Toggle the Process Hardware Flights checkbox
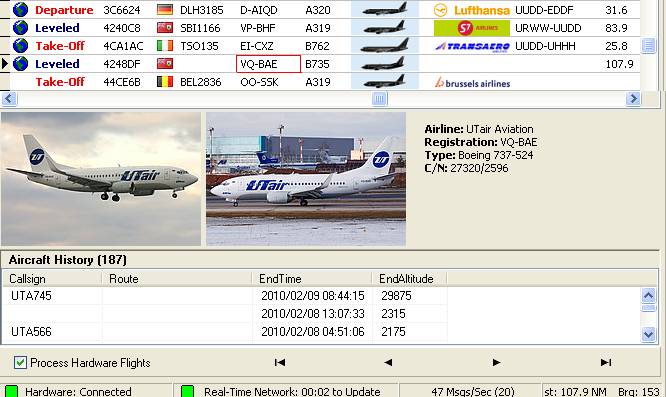 (20, 363)
